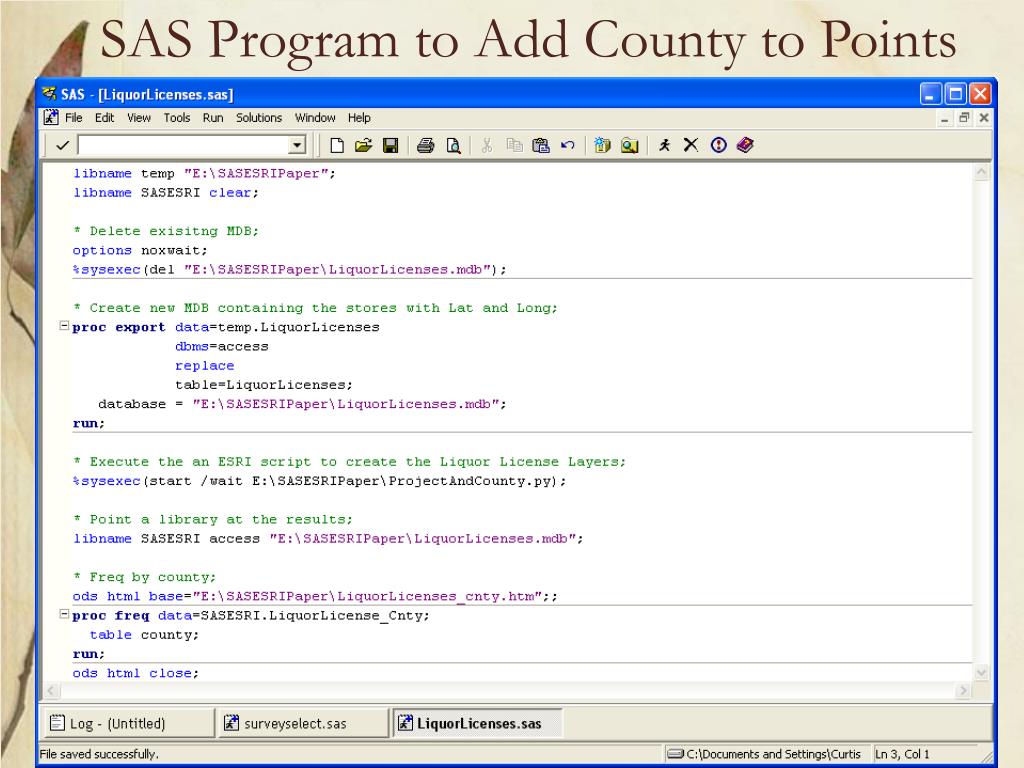Click the 'dbms=access' code line

pos(221,346)
